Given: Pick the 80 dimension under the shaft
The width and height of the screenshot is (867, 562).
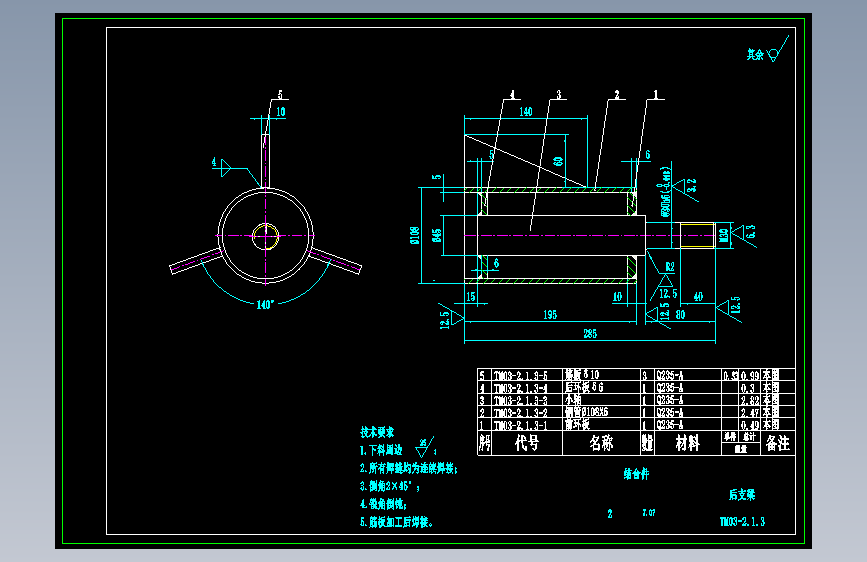Looking at the screenshot, I should point(680,314).
